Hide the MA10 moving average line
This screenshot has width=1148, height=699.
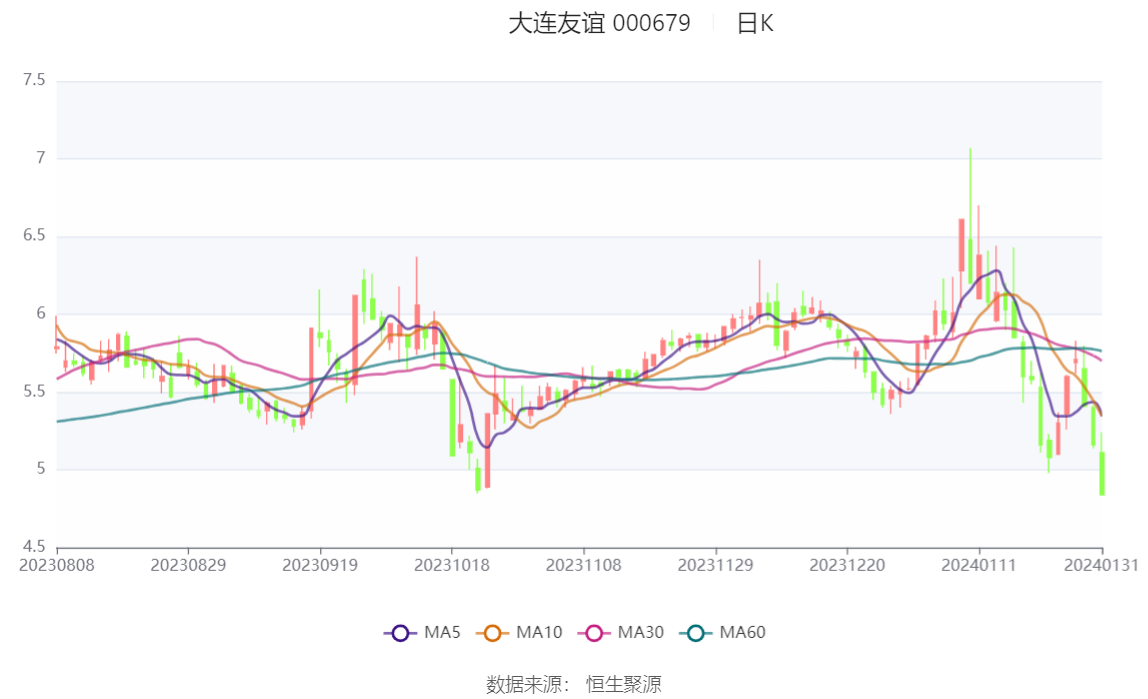[x=519, y=632]
